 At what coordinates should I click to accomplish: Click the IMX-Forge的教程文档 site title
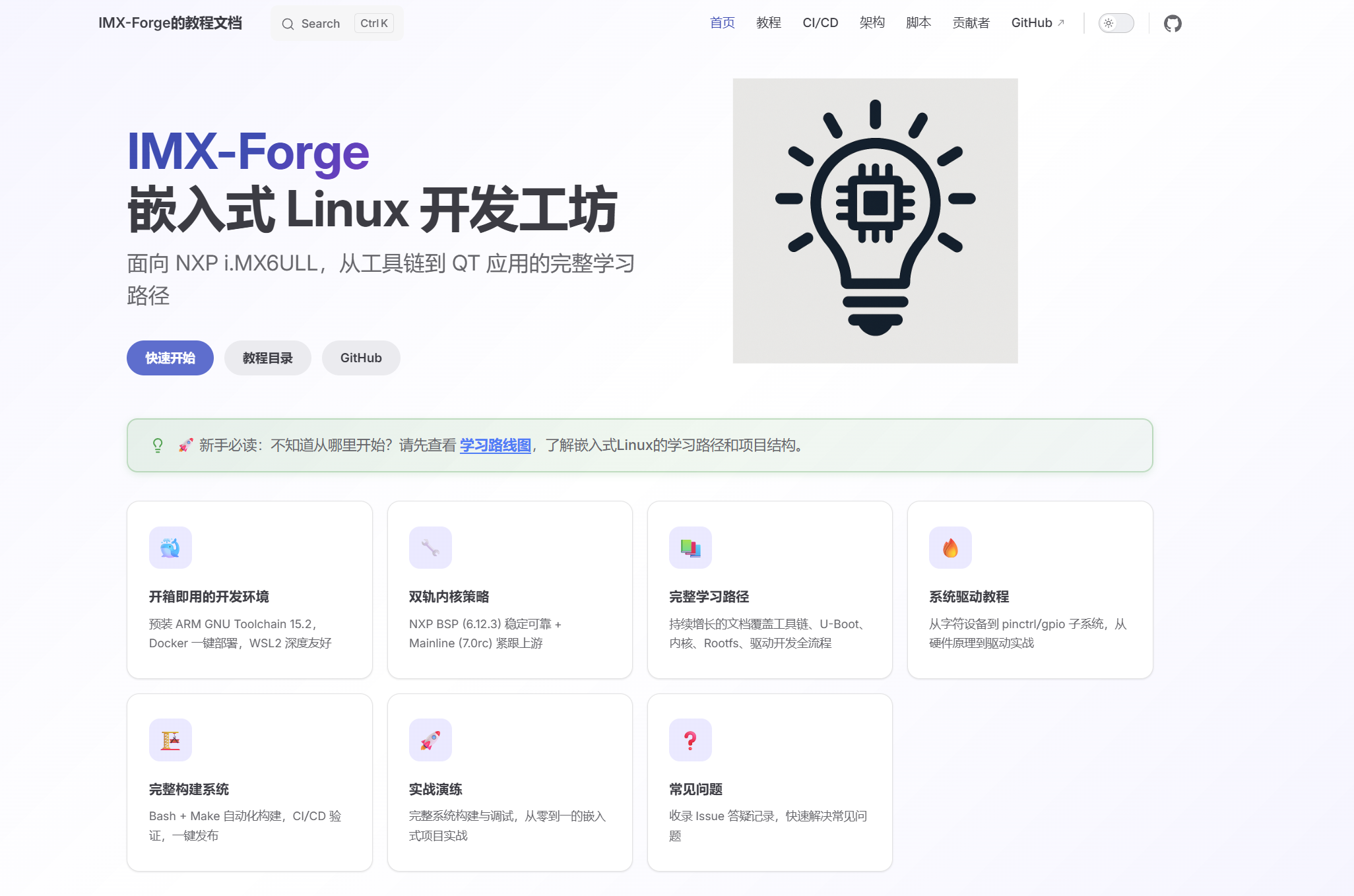point(170,23)
